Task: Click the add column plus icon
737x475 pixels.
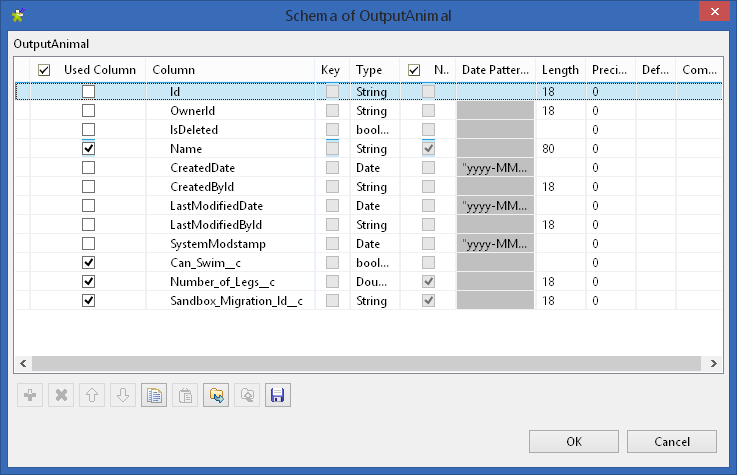Action: click(x=30, y=395)
